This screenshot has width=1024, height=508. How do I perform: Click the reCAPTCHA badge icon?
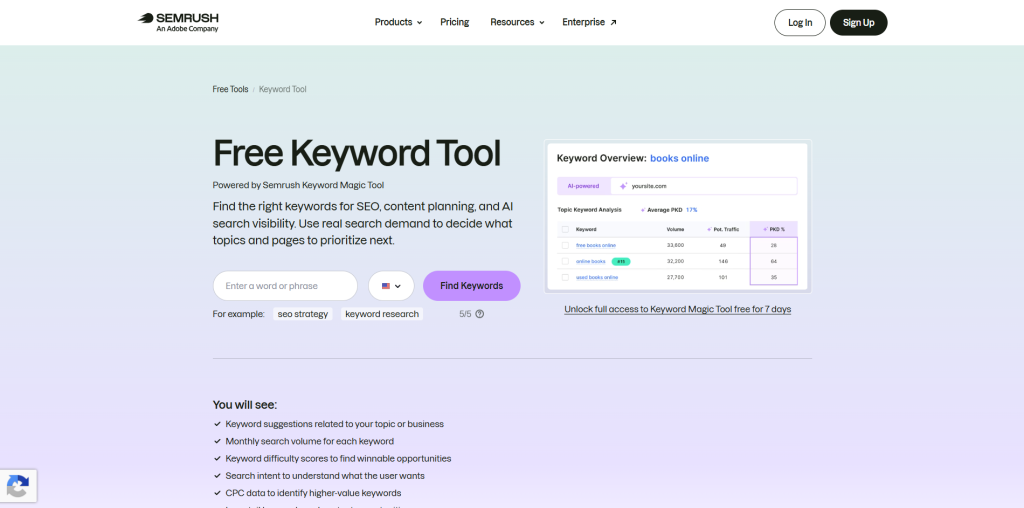(18, 486)
